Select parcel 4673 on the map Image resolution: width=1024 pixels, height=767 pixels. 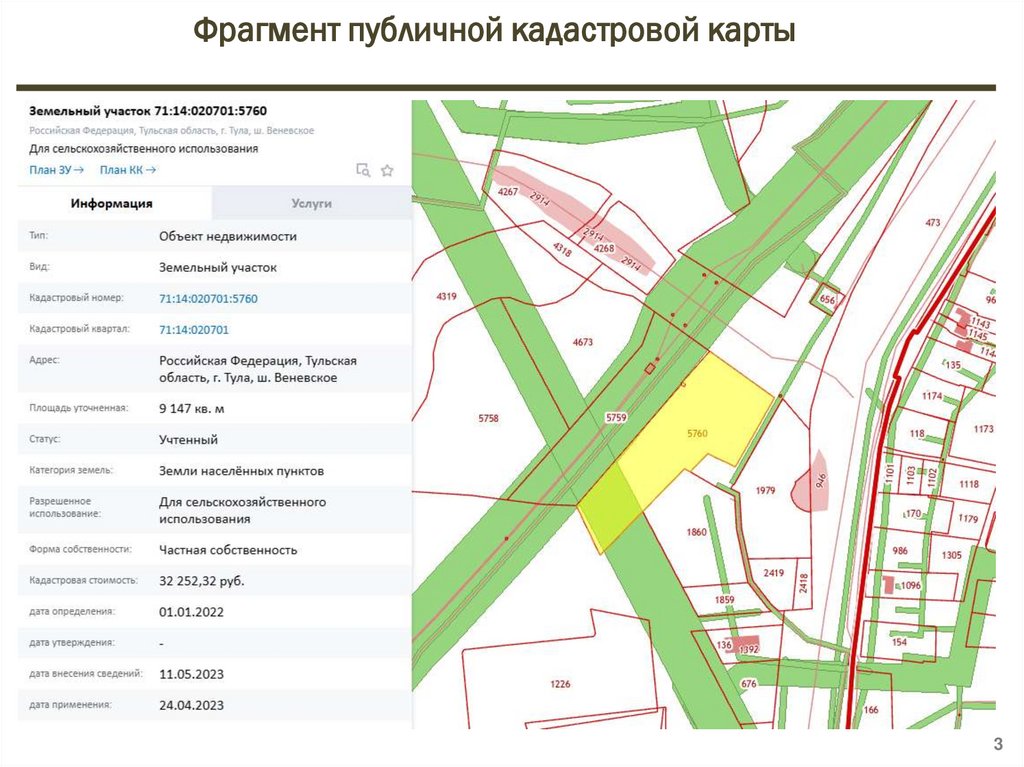coord(583,342)
